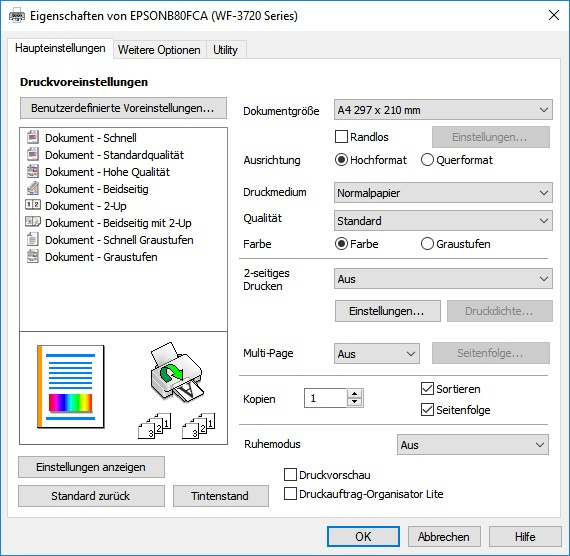Click the Kopien number field
Viewport: 570px width, 556px height.
click(326, 398)
